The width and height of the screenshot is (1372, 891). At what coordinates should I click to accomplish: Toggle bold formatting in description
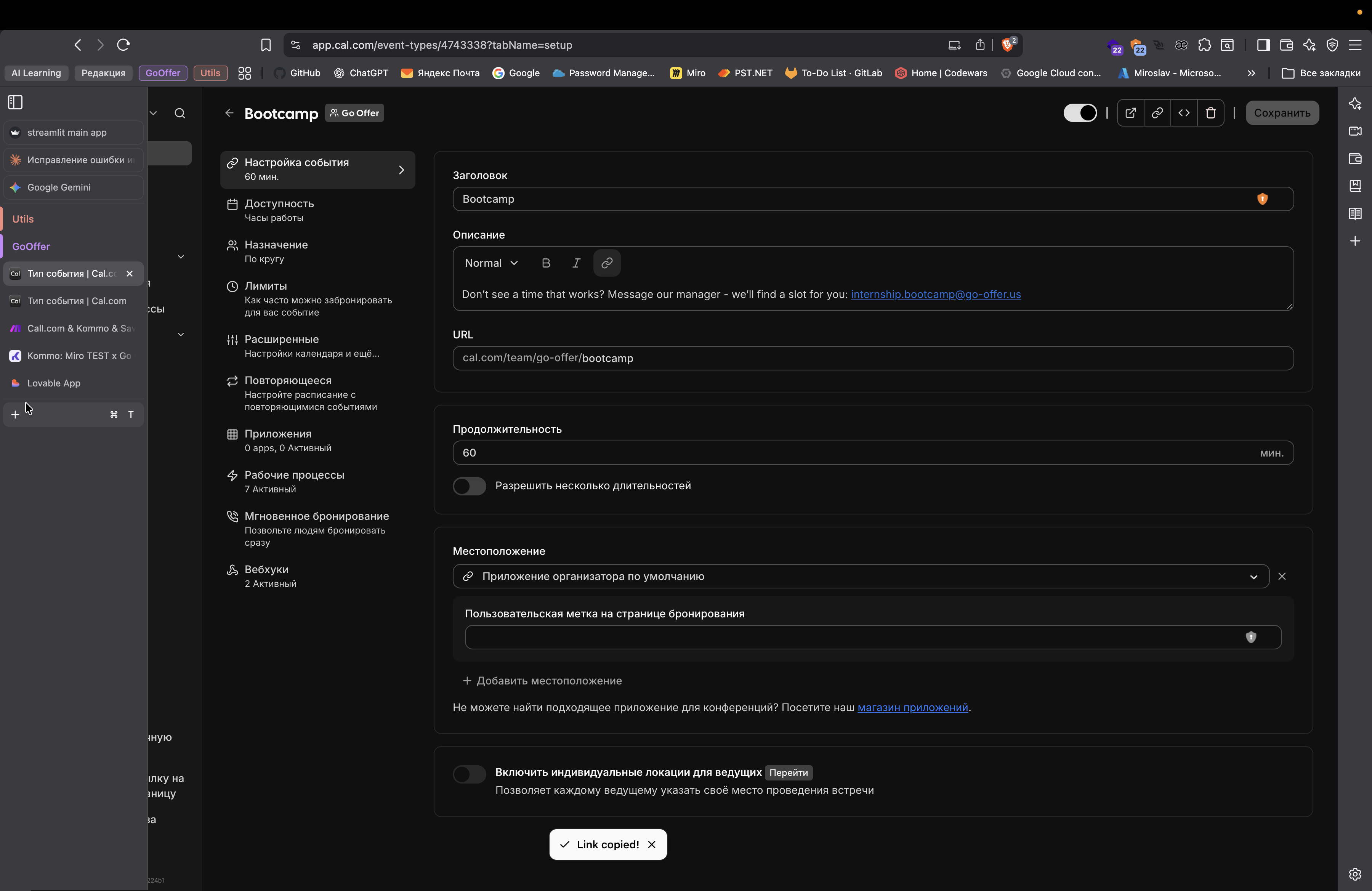546,263
